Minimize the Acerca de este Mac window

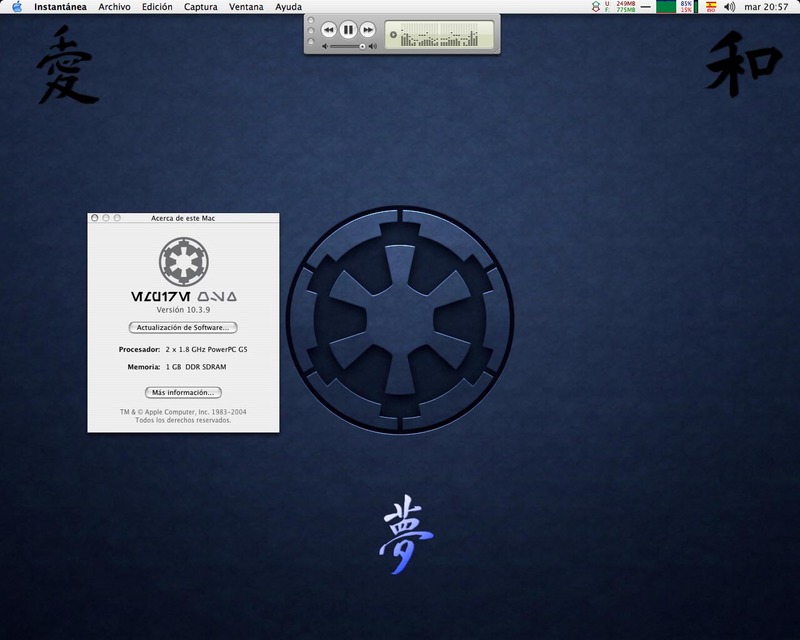[106, 218]
